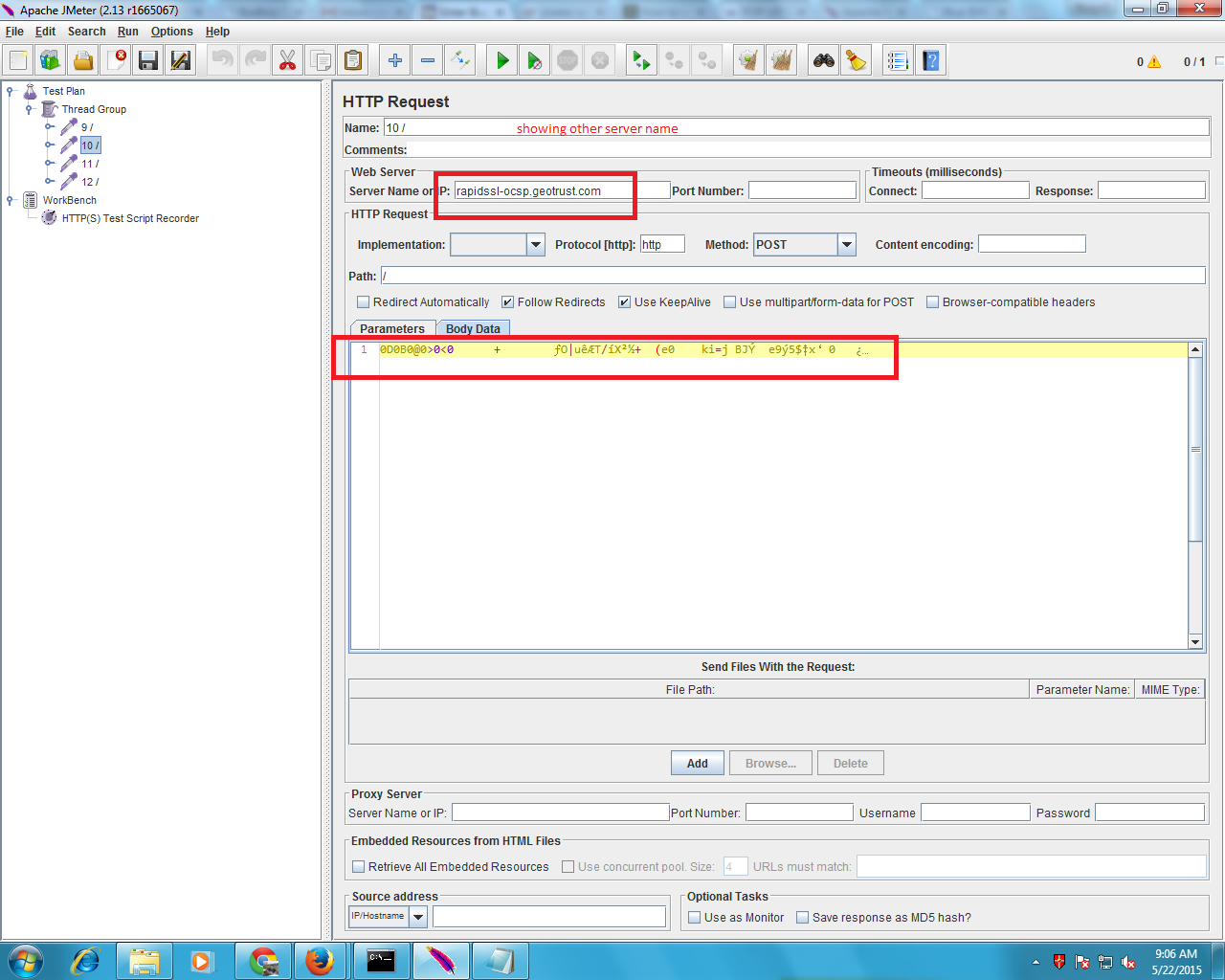Enable Retrieve All Embedded Resources
Viewport: 1225px width, 980px height.
[359, 867]
